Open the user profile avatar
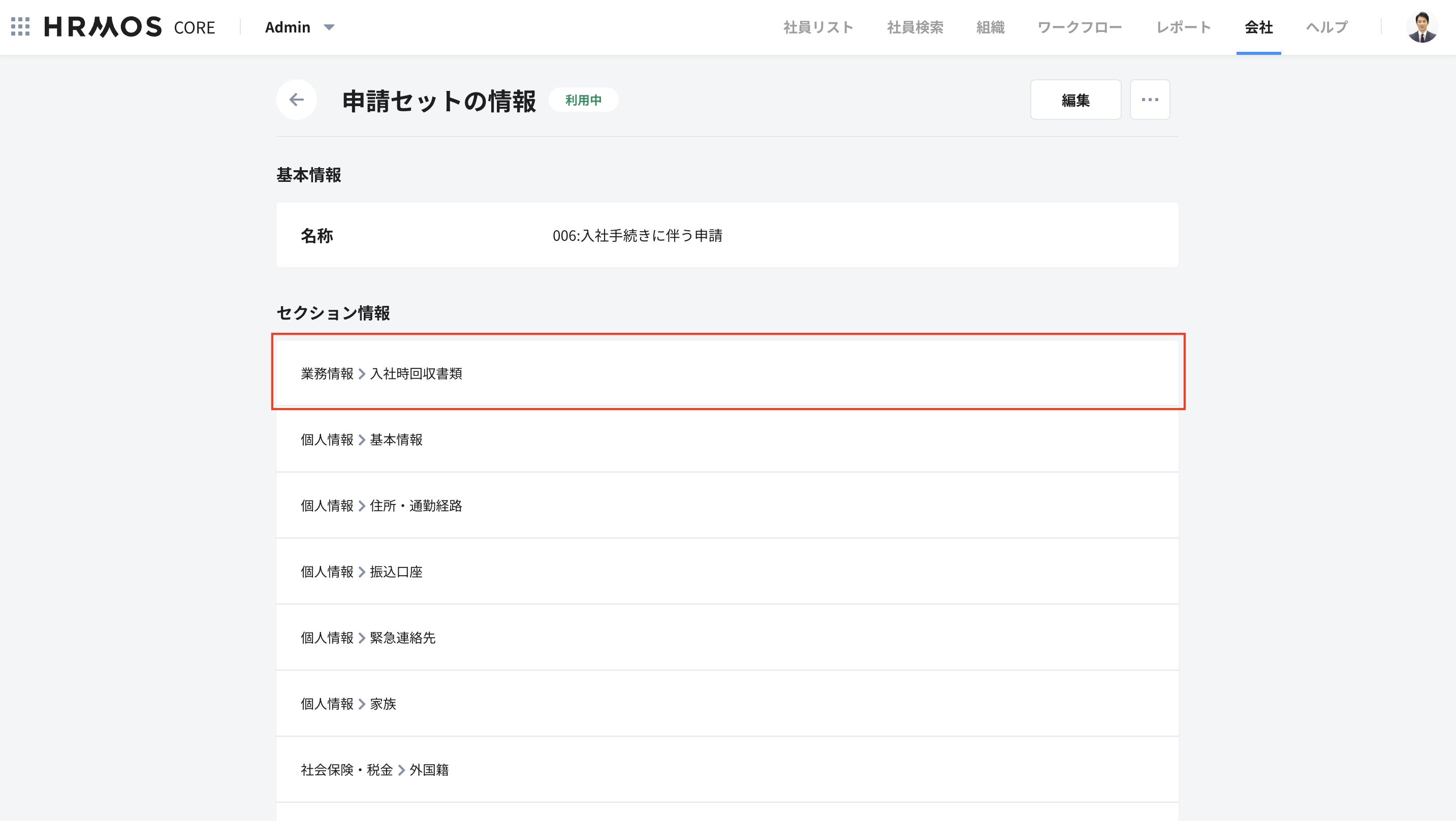This screenshot has width=1456, height=821. click(x=1421, y=26)
